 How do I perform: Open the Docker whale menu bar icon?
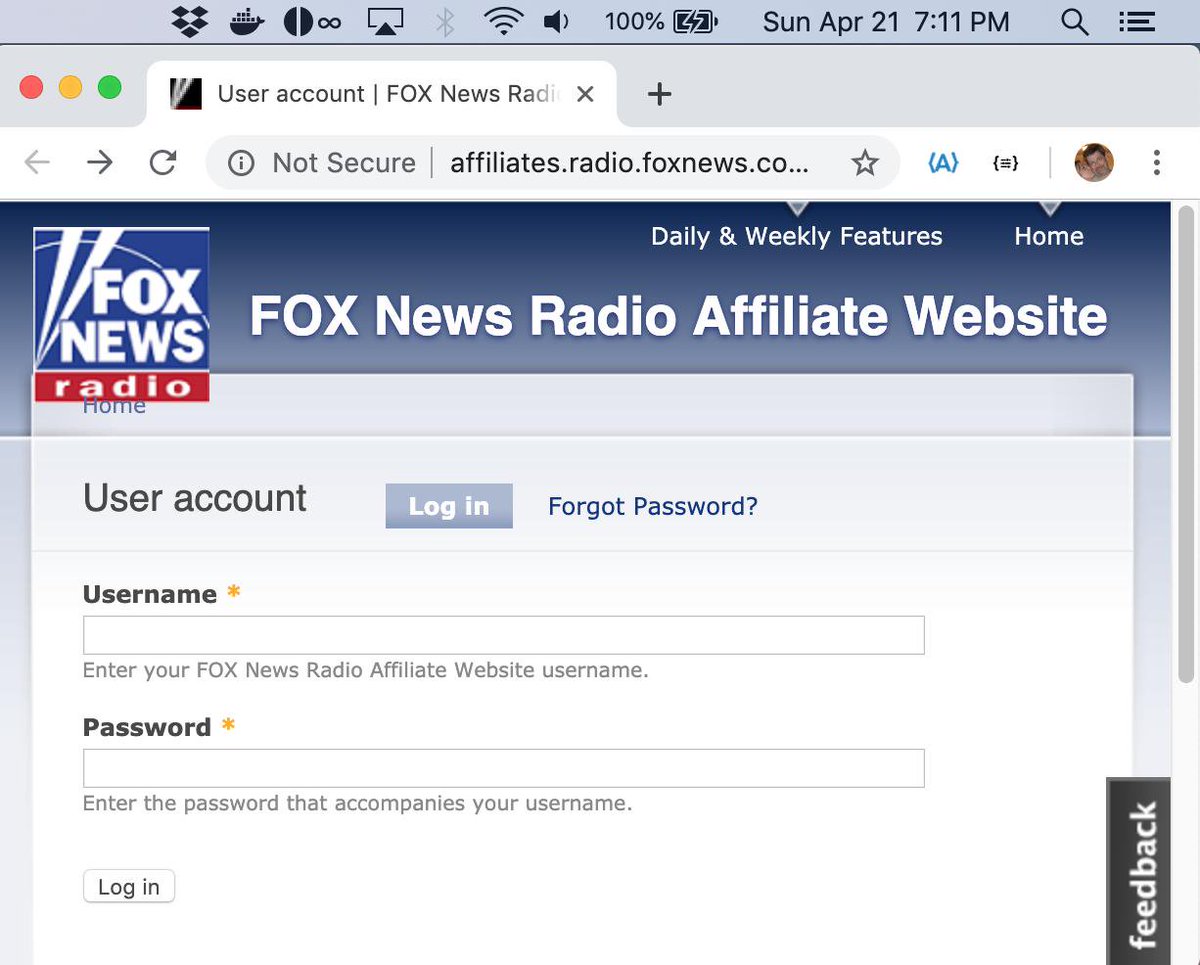pyautogui.click(x=247, y=21)
